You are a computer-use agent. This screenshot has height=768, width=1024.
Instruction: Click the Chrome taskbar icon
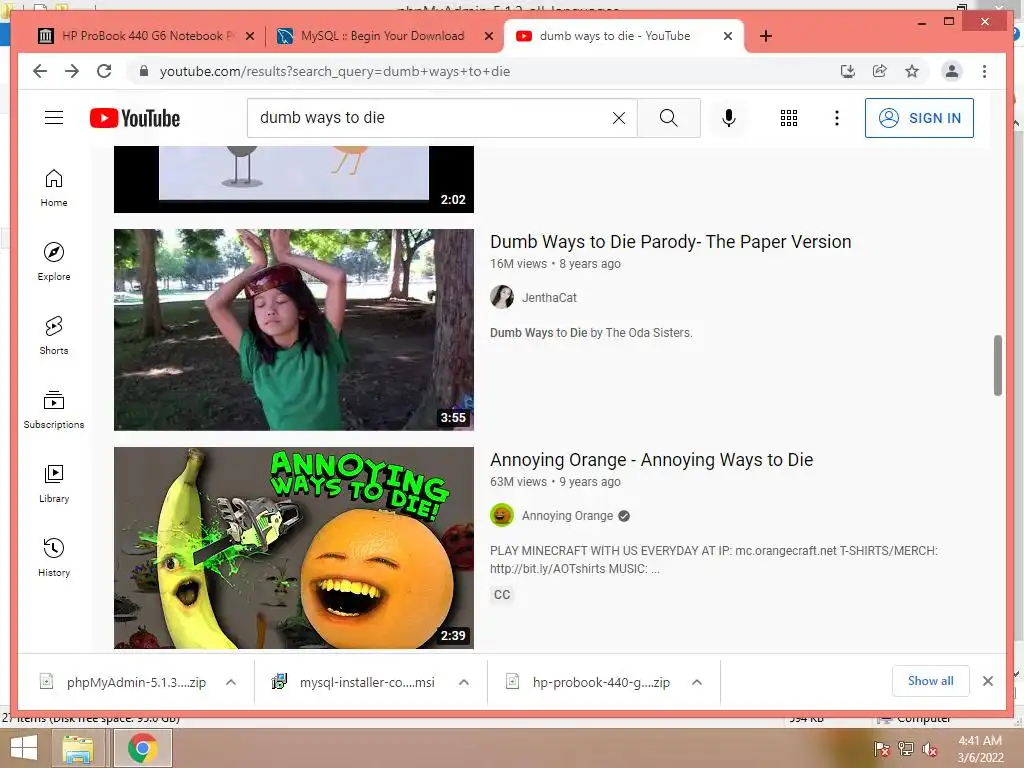[x=143, y=748]
